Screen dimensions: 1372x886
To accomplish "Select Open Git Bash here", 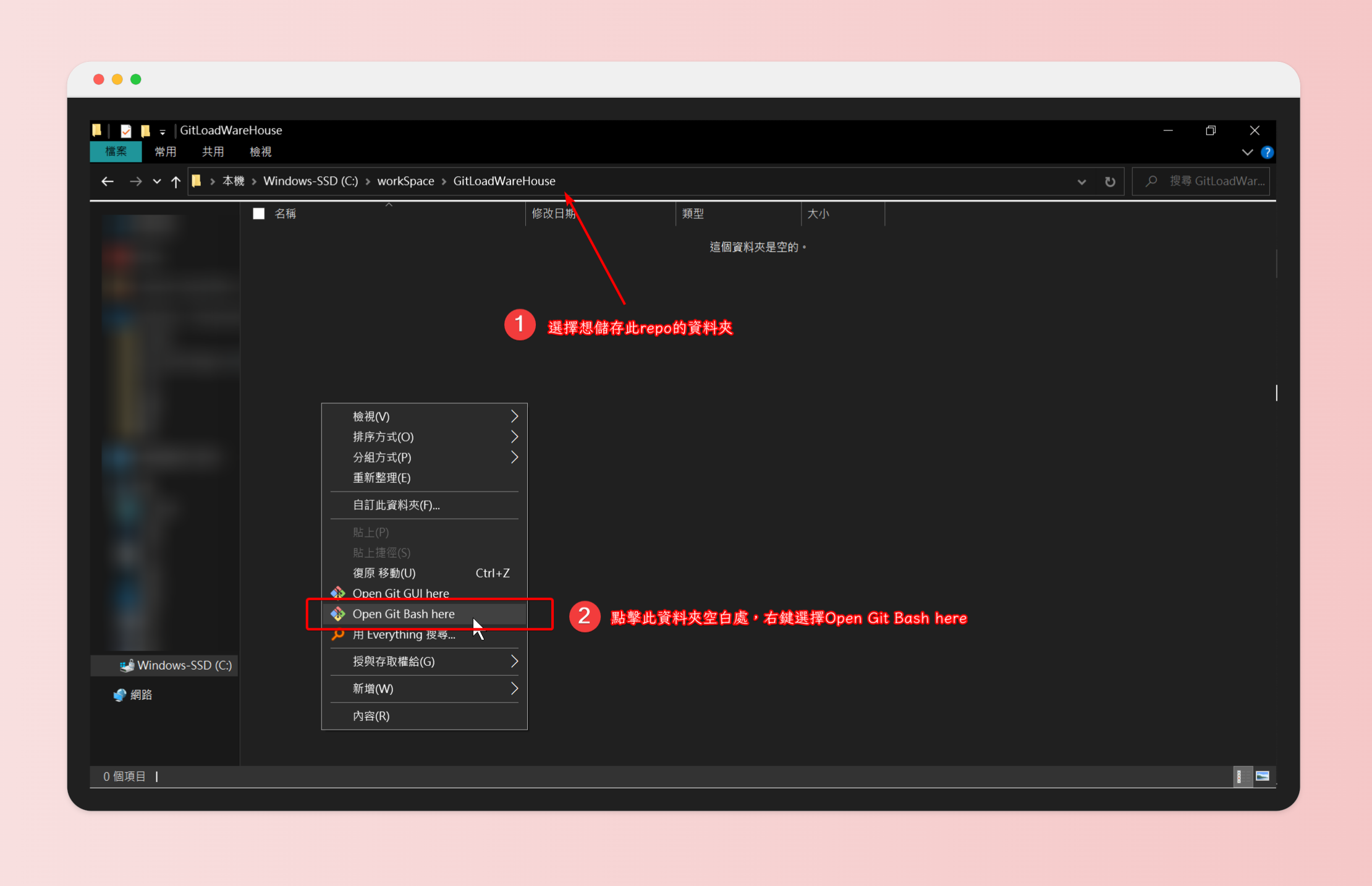I will [x=424, y=614].
